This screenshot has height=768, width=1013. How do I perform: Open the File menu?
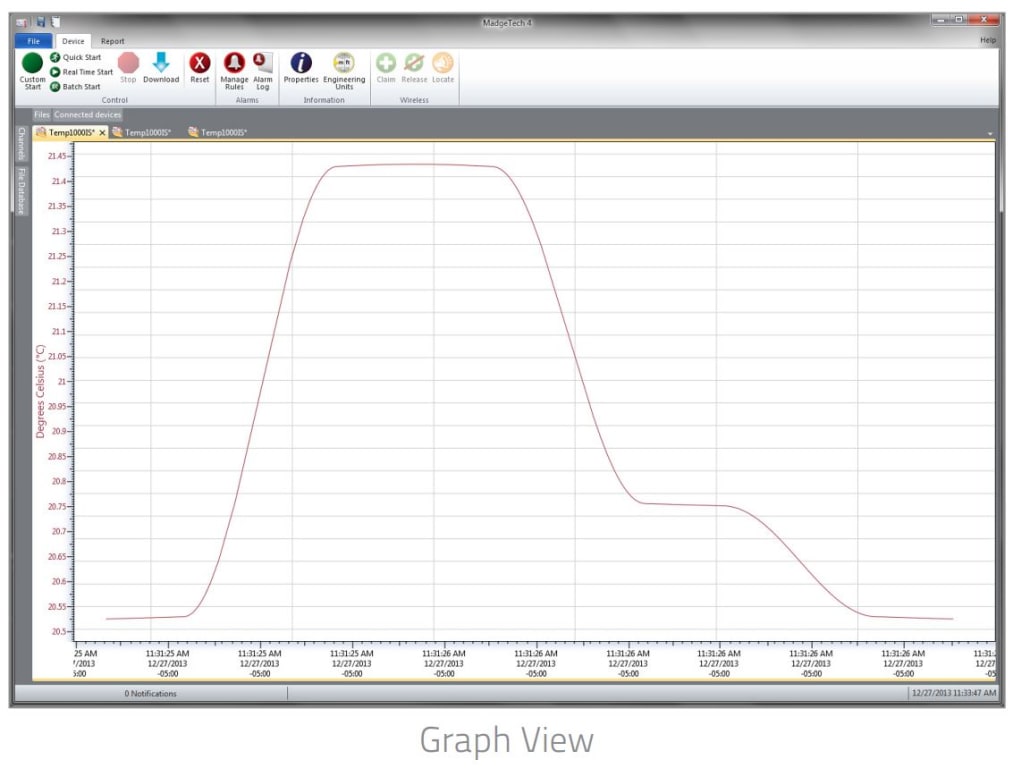click(33, 41)
